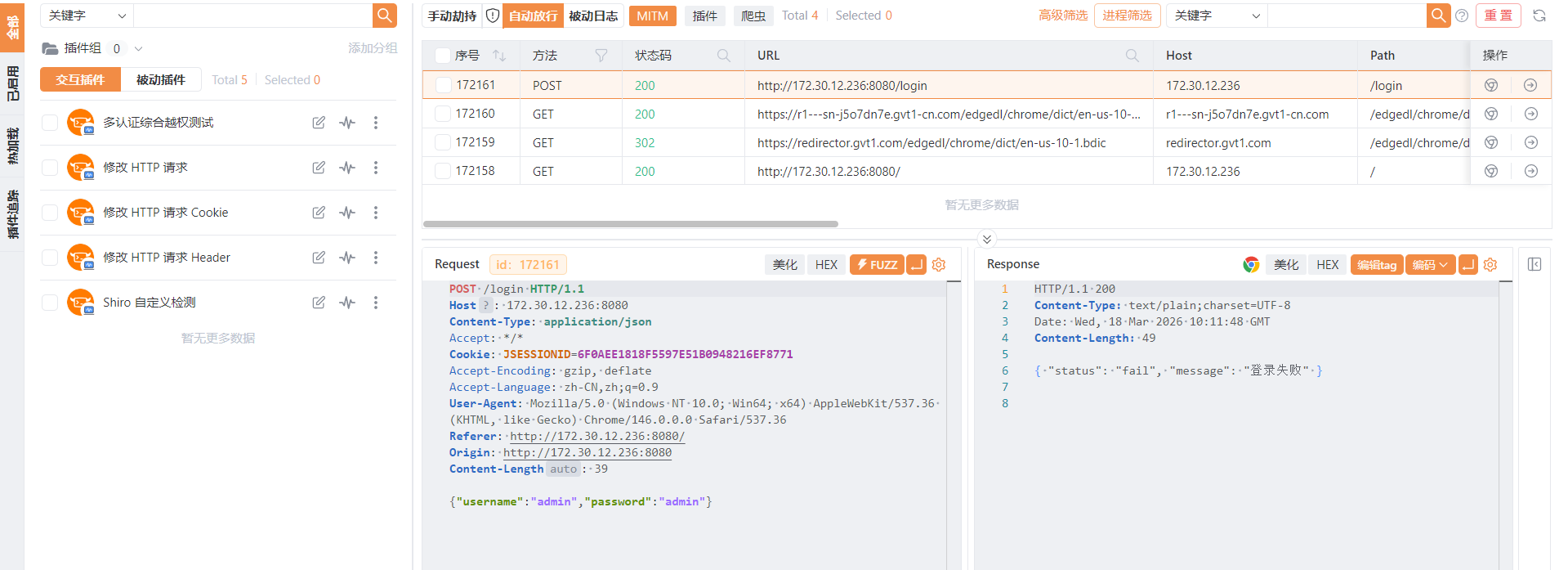Image resolution: width=1568 pixels, height=570 pixels.
Task: Switch to the 被动插件 tab
Action: click(160, 80)
